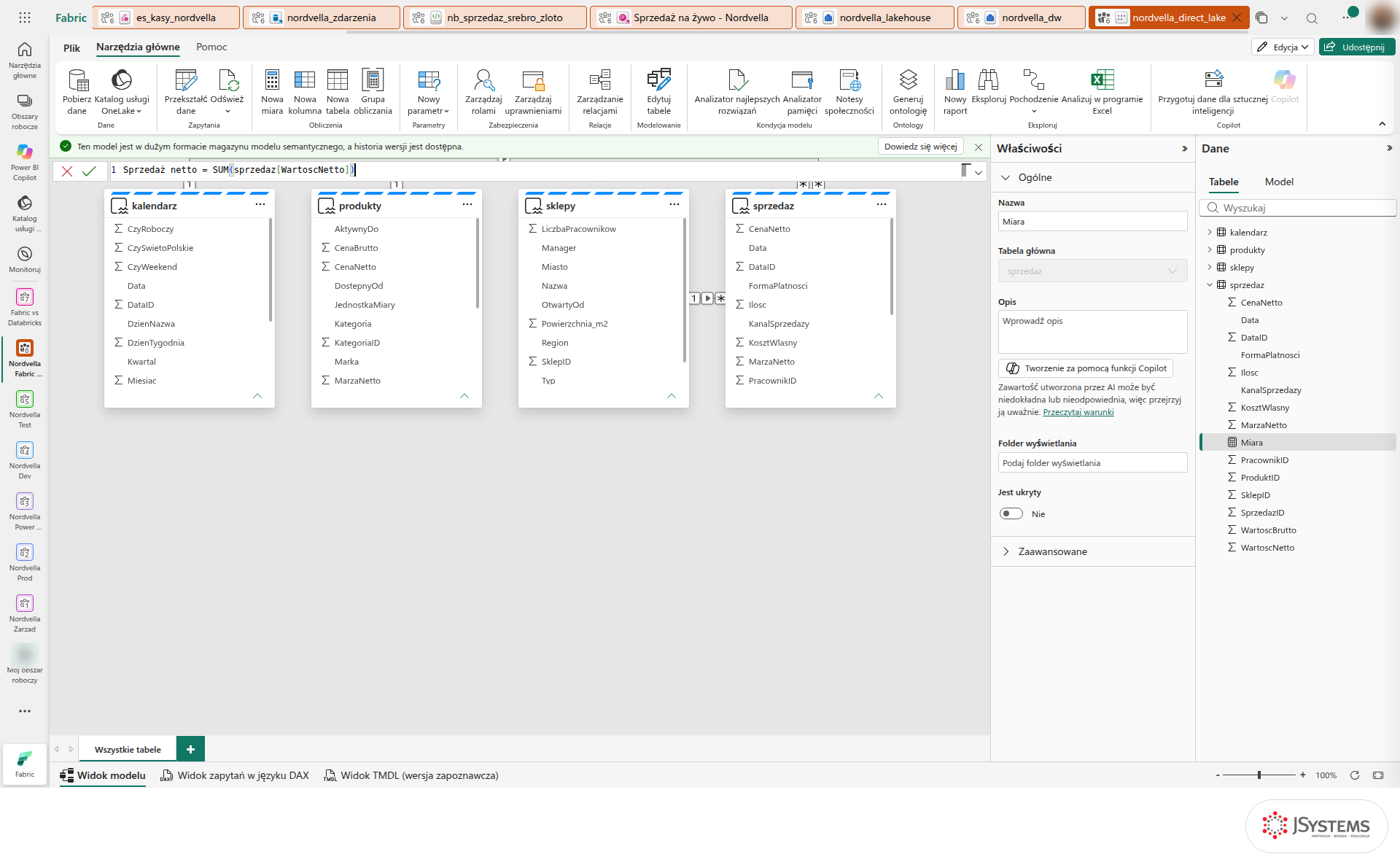Expand the formula bar chevron
This screenshot has width=1400, height=865.
979,172
